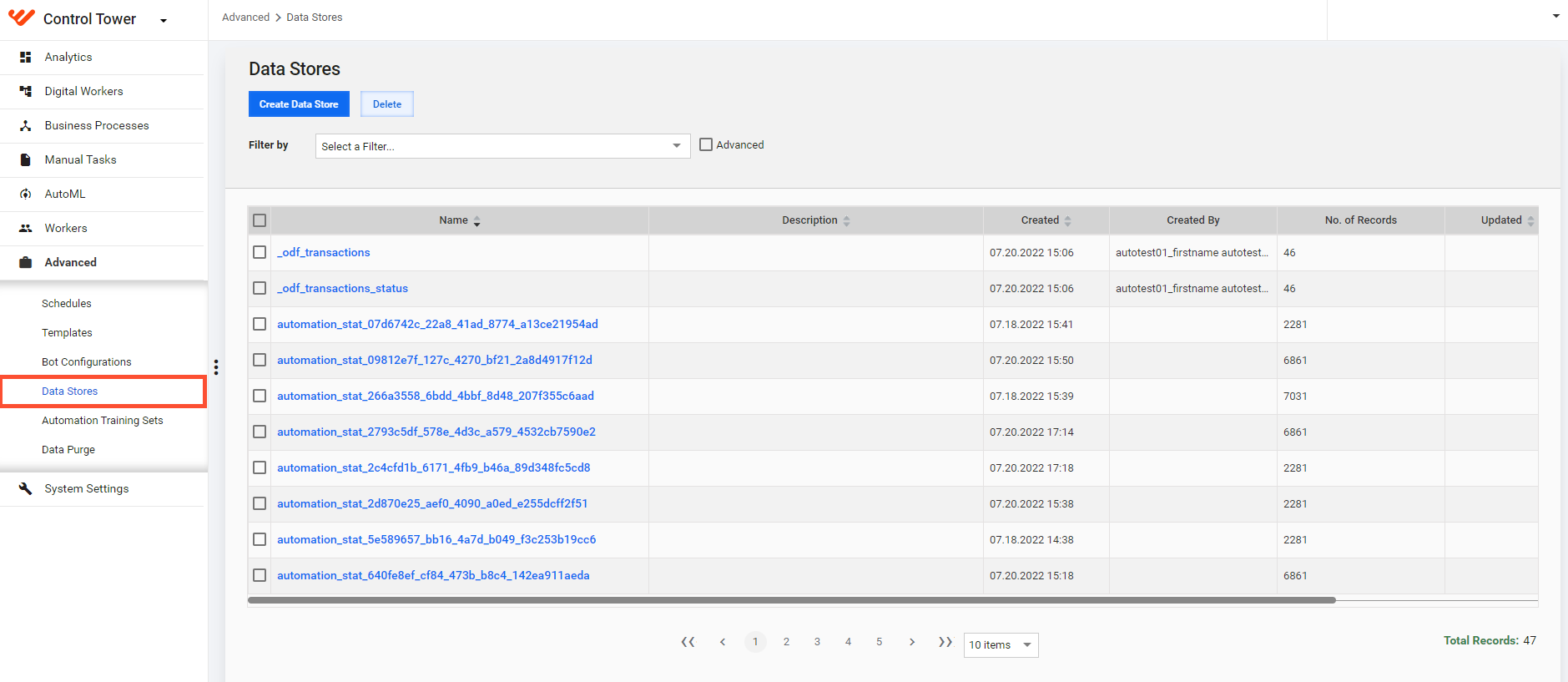
Task: Open Schedules under Advanced
Action: click(x=67, y=303)
